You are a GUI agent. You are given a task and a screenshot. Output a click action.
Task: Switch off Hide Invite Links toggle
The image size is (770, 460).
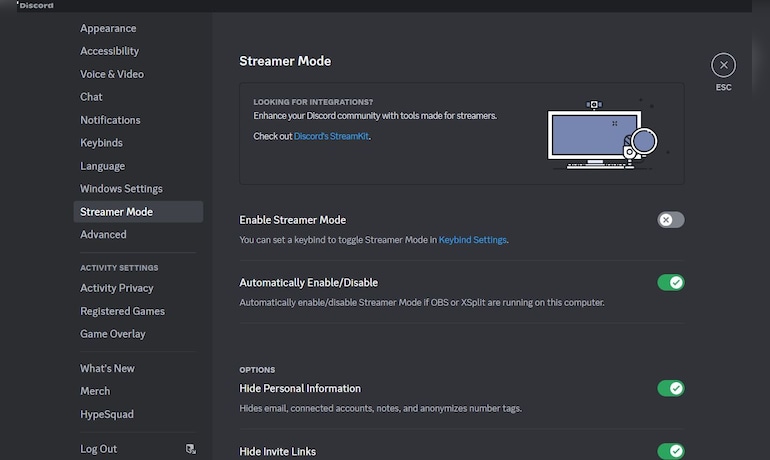tap(670, 451)
